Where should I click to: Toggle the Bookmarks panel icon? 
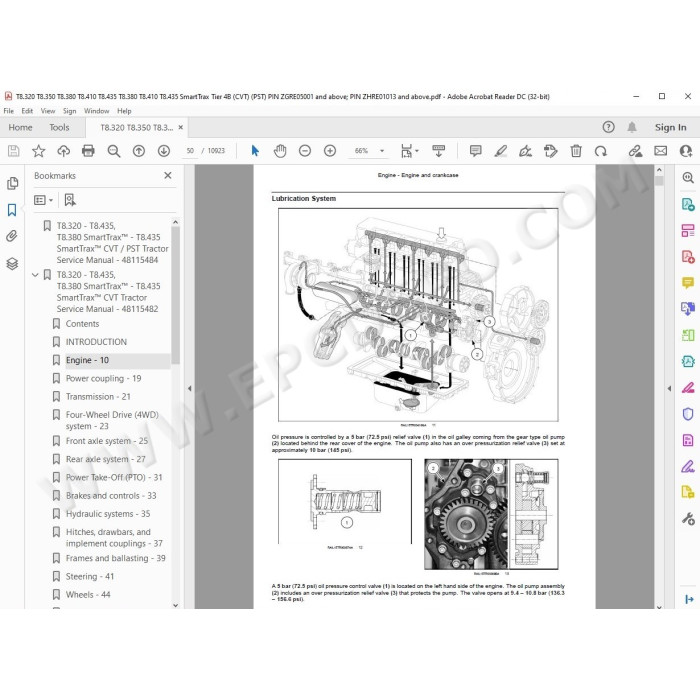(x=12, y=210)
